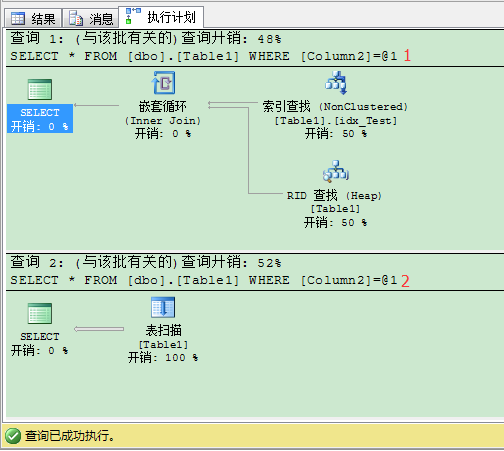Click the green success check icon
Viewport: 504px width, 451px height.
13,436
